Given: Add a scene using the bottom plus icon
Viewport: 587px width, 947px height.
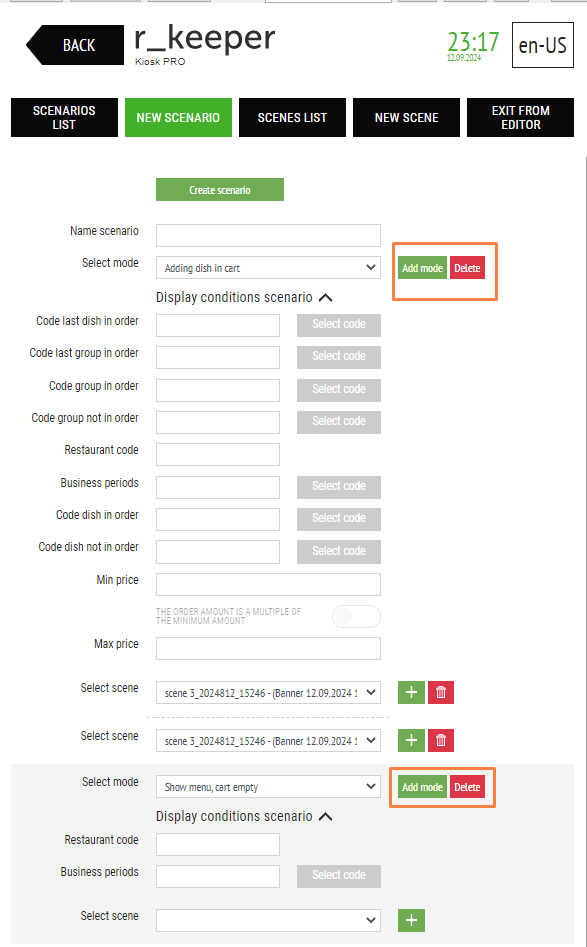Looking at the screenshot, I should click(411, 920).
